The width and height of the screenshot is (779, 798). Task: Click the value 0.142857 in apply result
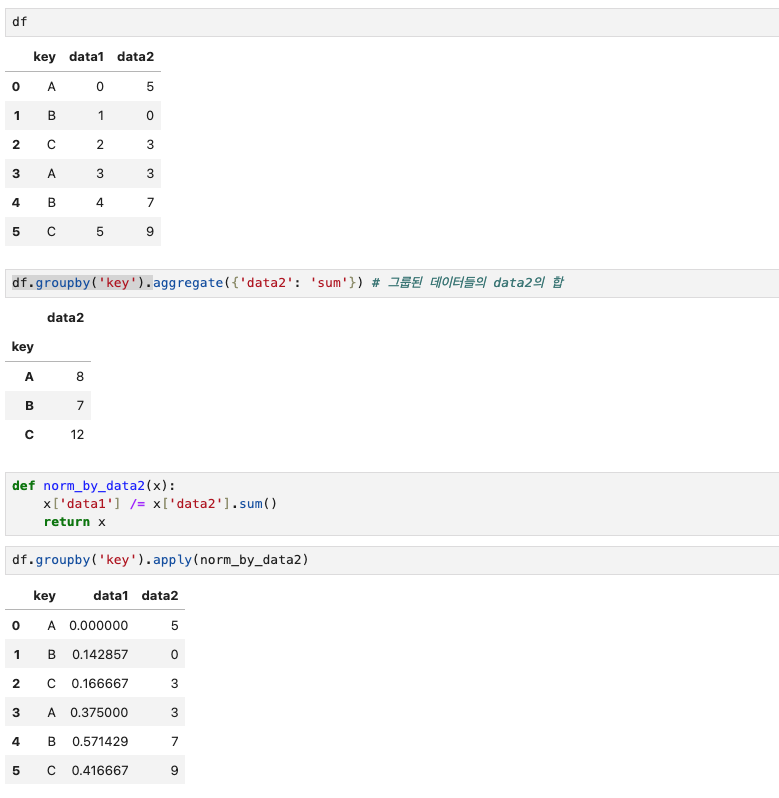(x=100, y=654)
